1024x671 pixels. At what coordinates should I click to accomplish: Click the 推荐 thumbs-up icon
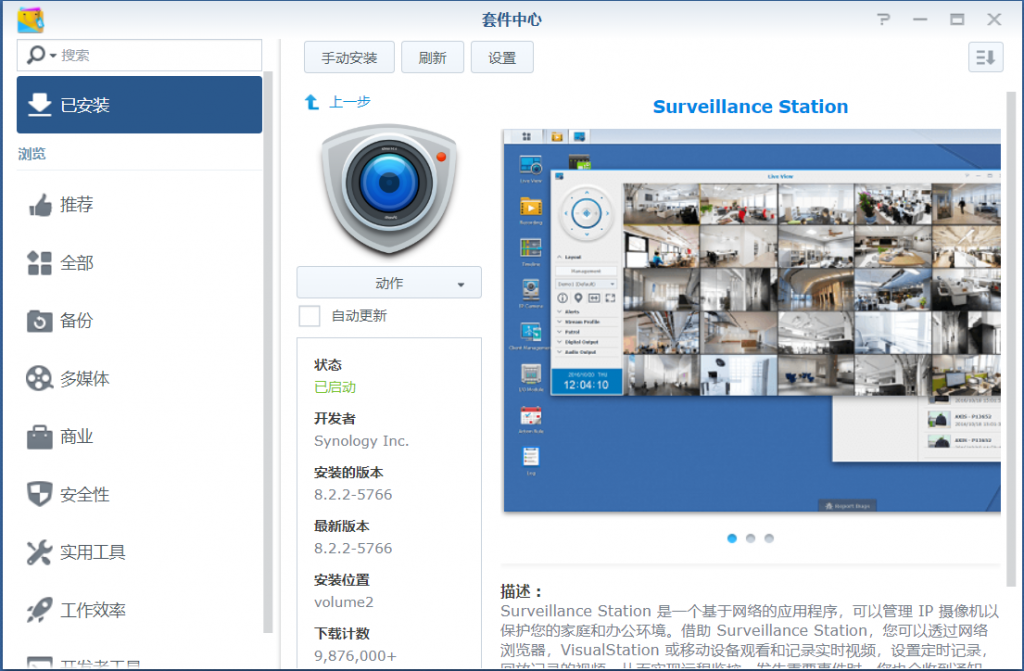click(40, 205)
